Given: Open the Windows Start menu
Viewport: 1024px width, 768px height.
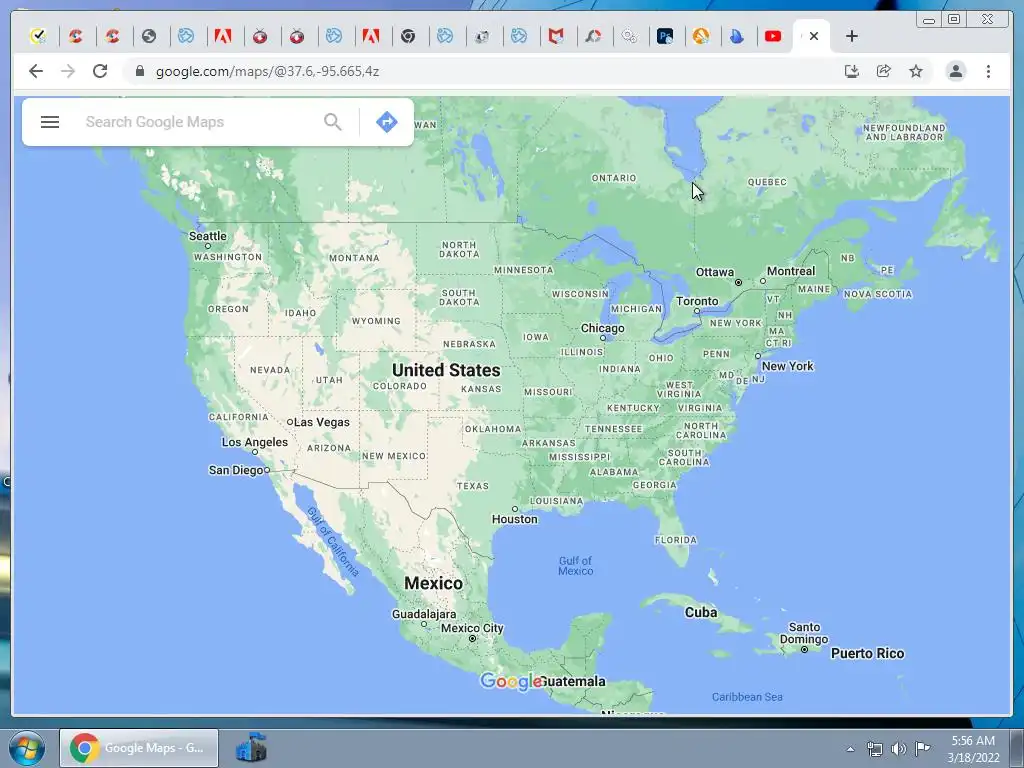Looking at the screenshot, I should (26, 748).
